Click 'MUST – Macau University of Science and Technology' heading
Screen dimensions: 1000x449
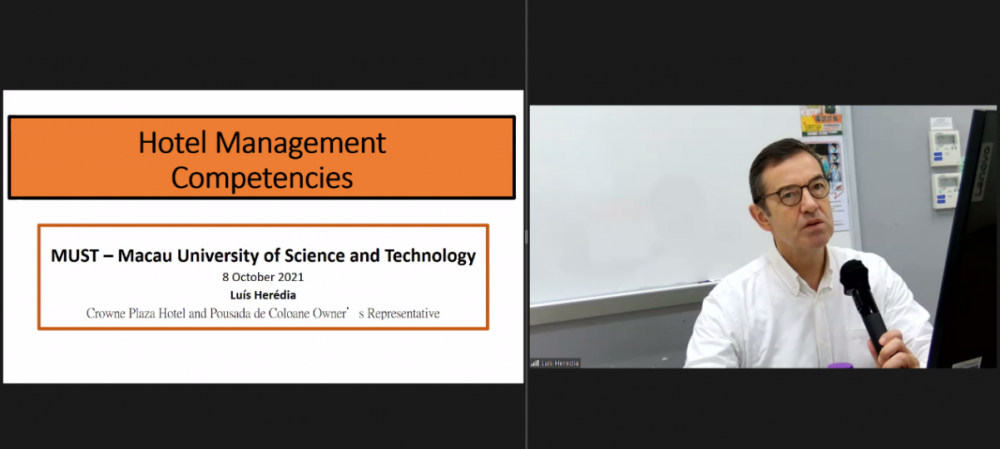point(263,256)
